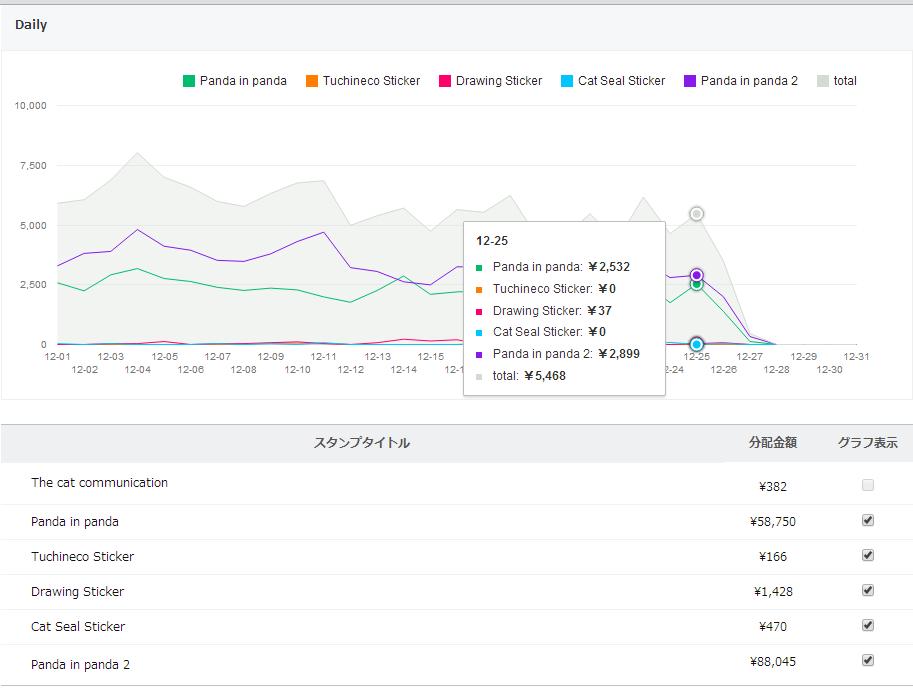Open The cat communication row title
Screen dimensions: 913x688
pyautogui.click(x=100, y=483)
